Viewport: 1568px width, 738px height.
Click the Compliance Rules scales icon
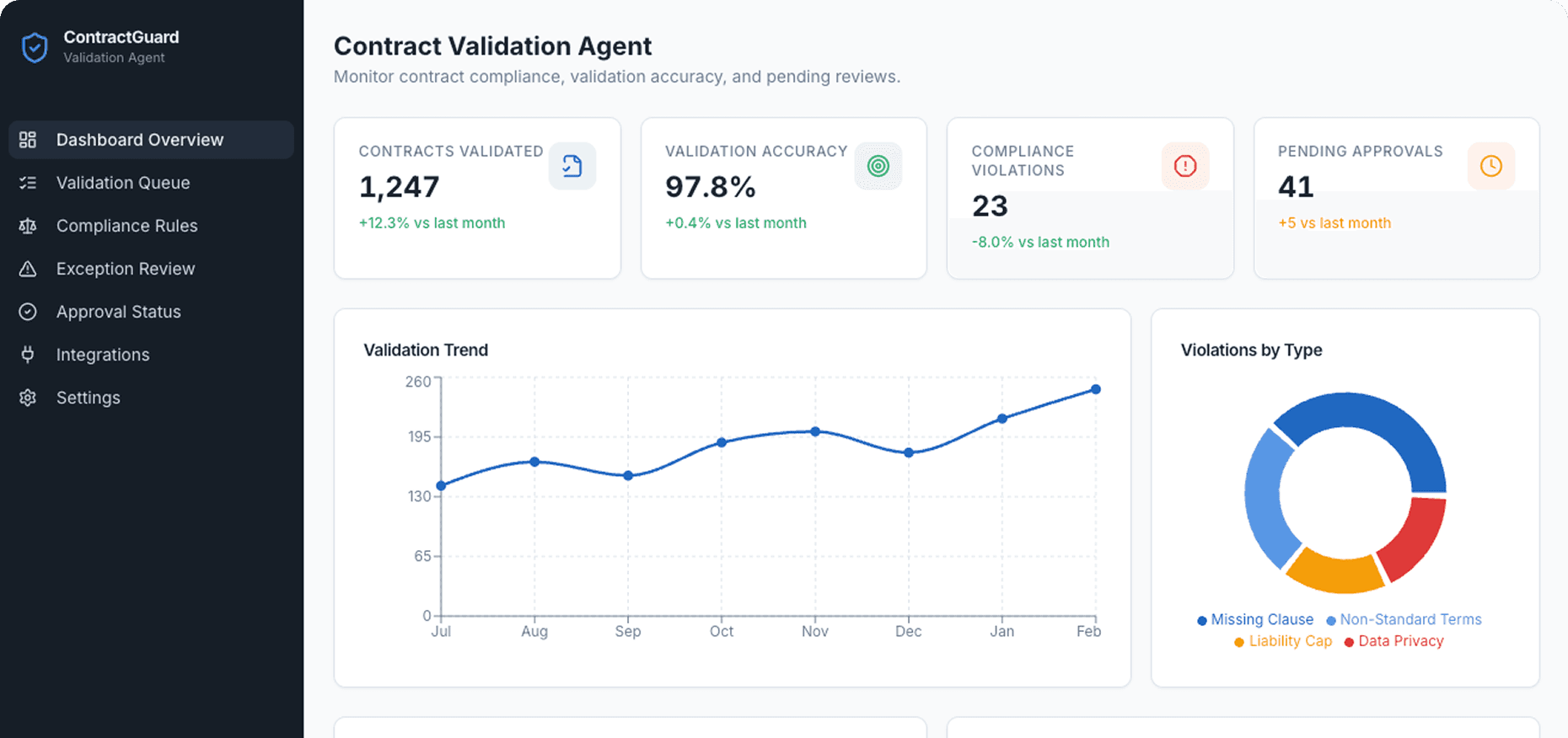click(x=28, y=226)
